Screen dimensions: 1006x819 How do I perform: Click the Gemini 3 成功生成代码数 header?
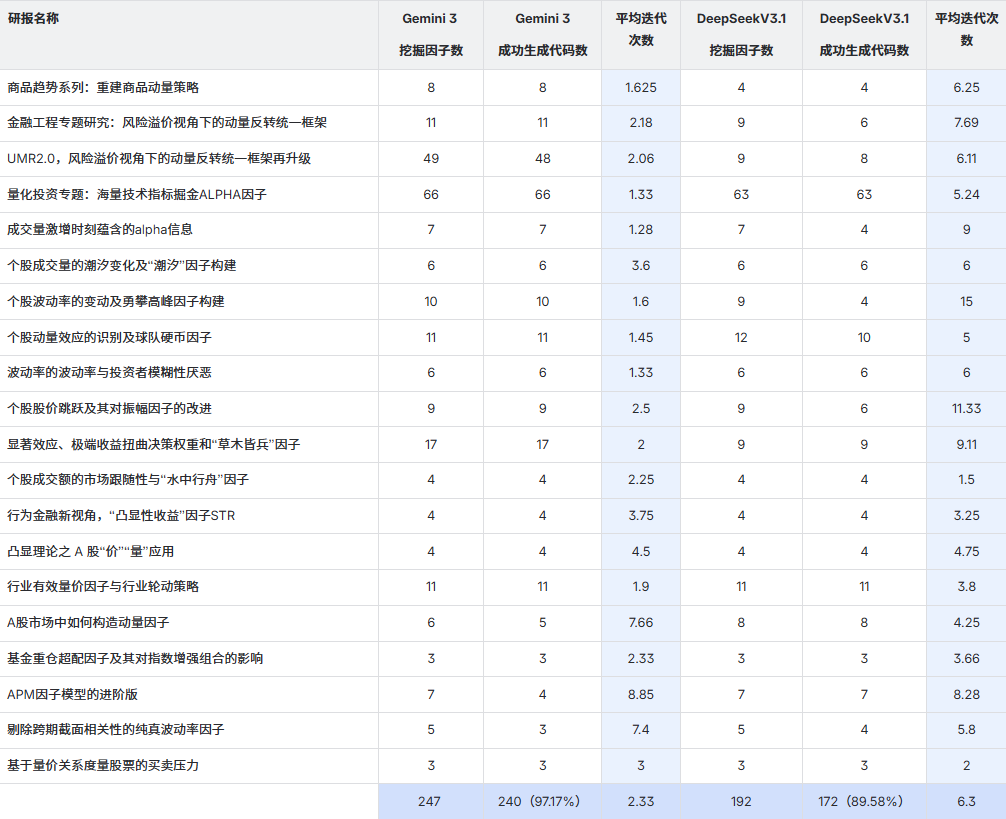coord(542,35)
